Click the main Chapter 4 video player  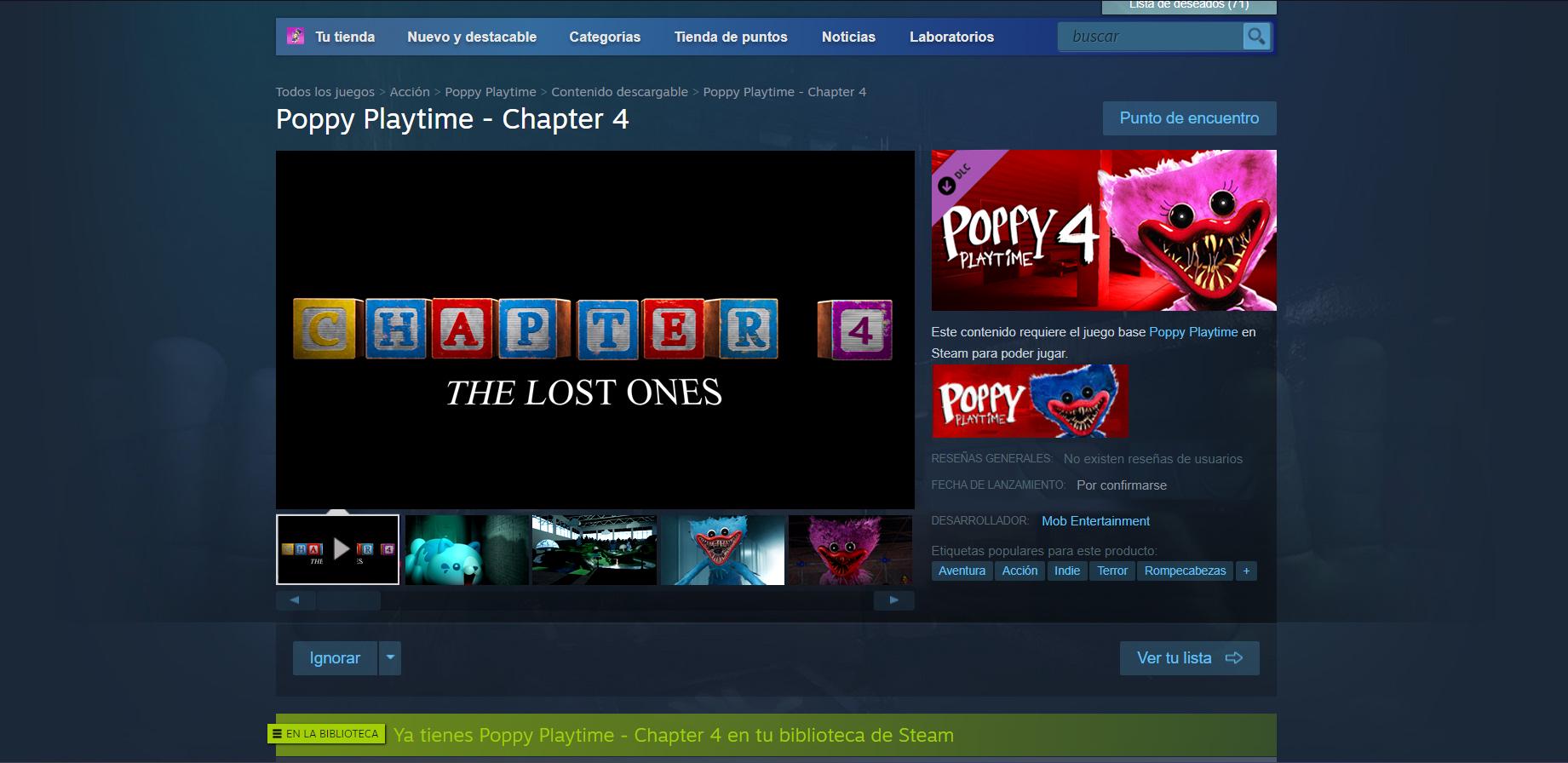tap(594, 330)
